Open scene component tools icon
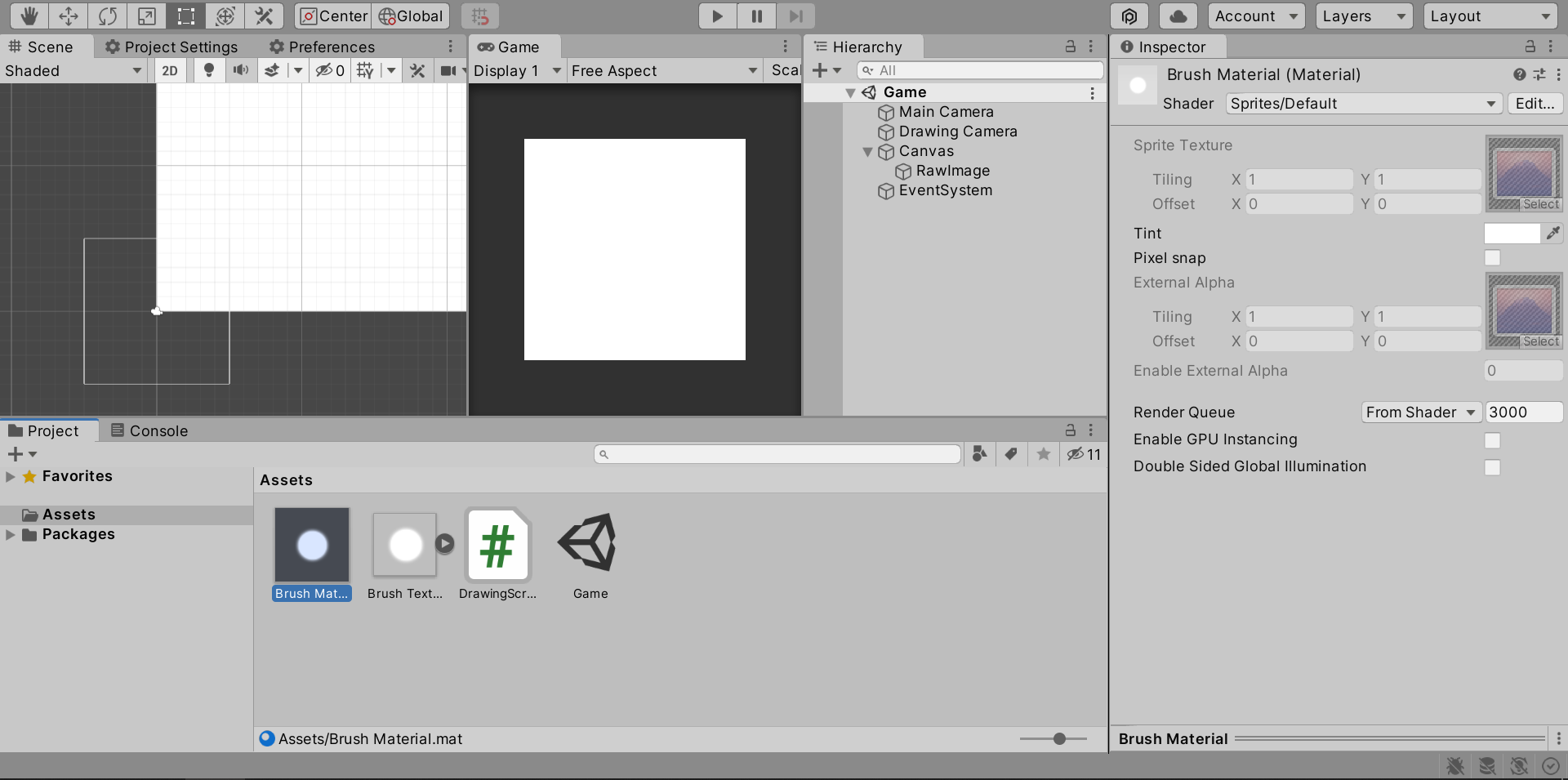The height and width of the screenshot is (780, 1568). 417,71
